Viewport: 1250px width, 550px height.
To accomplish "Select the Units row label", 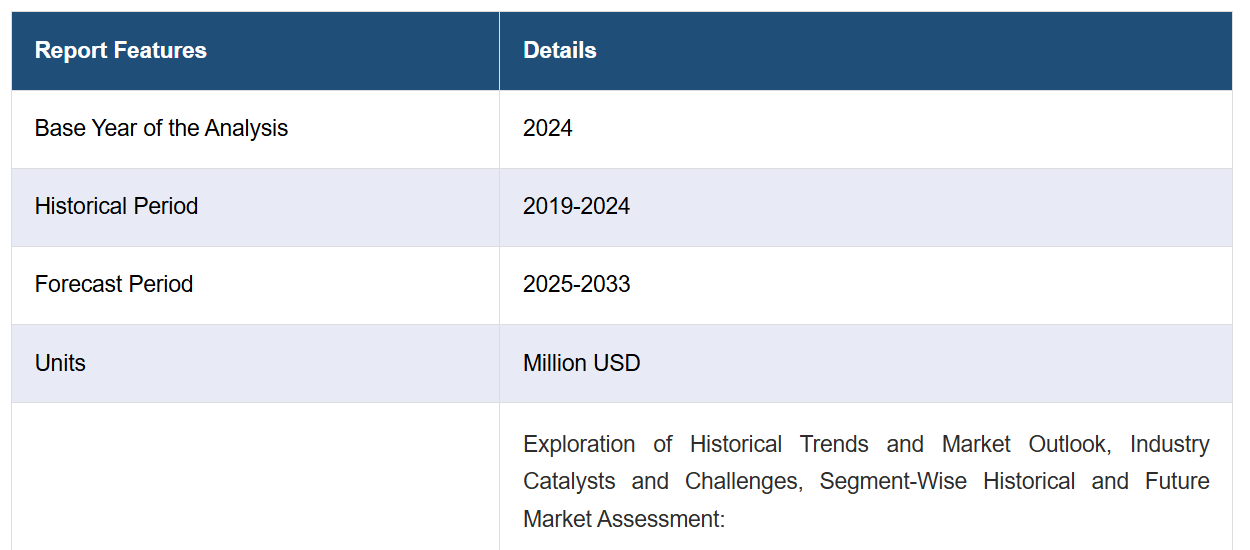I will pyautogui.click(x=60, y=363).
